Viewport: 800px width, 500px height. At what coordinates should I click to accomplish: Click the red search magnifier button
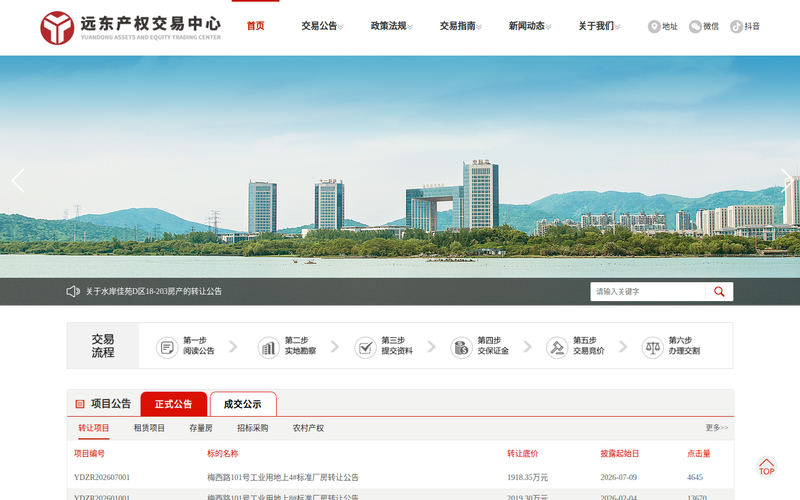pyautogui.click(x=719, y=292)
